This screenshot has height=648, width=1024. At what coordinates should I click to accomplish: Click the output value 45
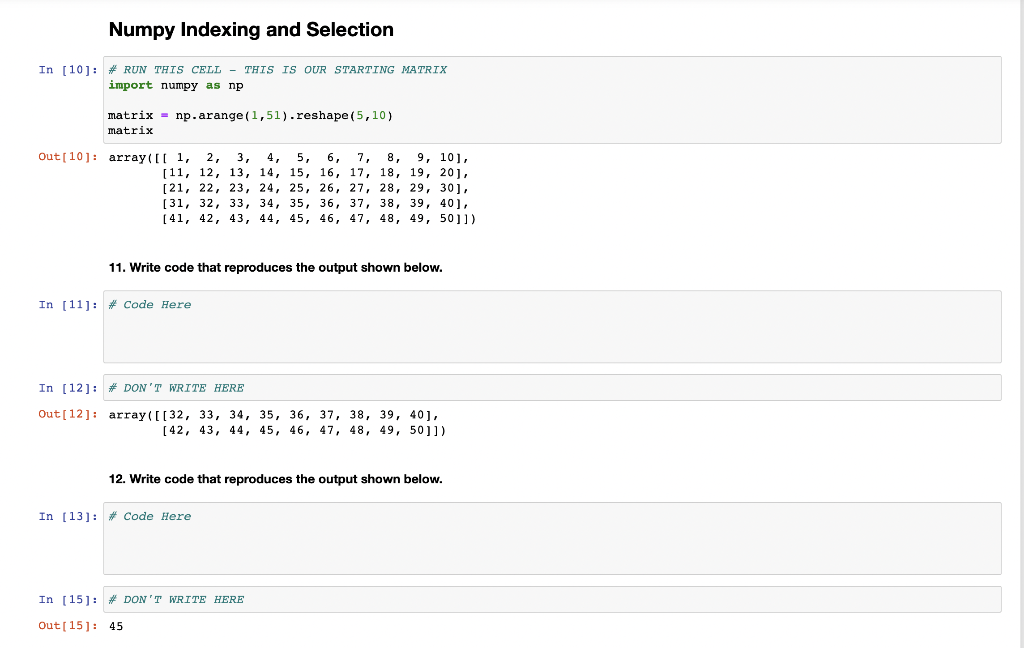coord(116,626)
